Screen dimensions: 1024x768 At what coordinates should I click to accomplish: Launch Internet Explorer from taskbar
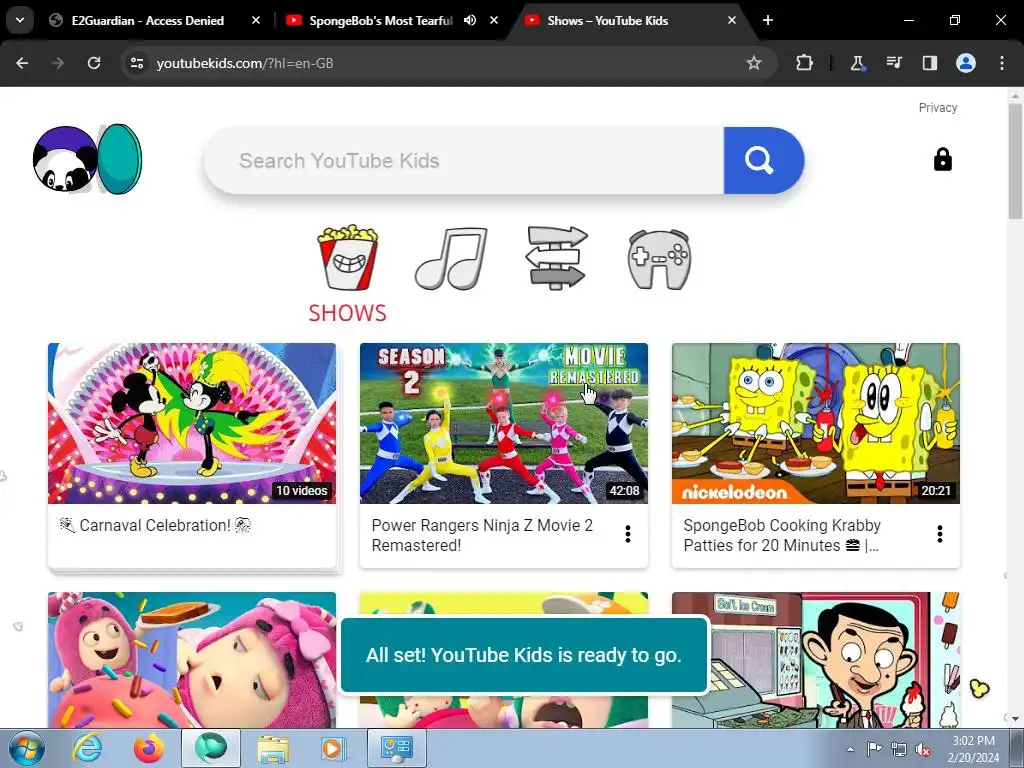pos(88,748)
